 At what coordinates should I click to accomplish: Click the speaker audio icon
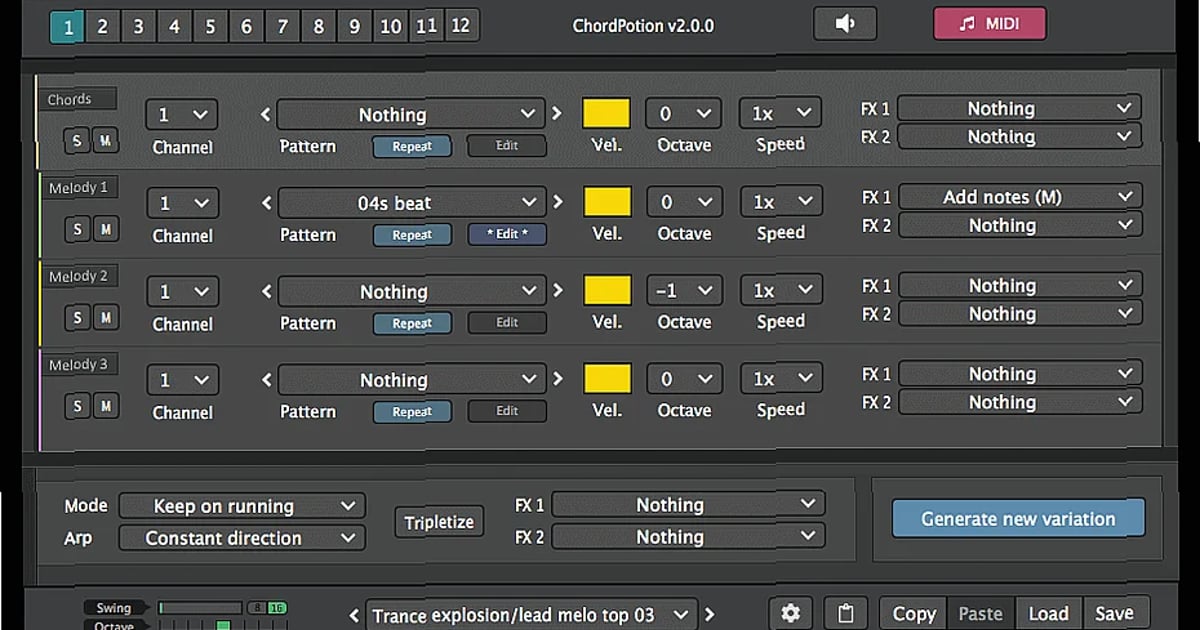[845, 22]
